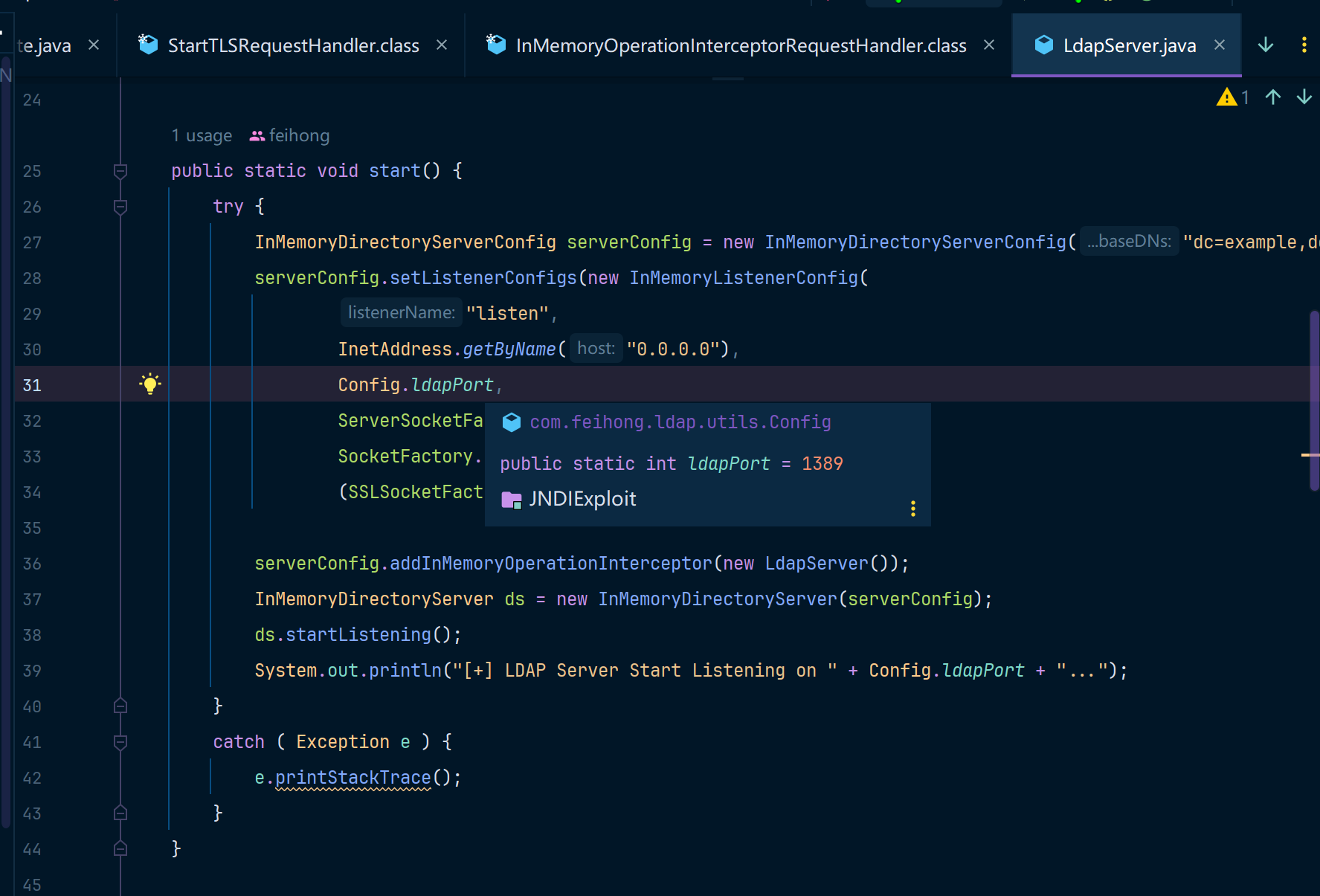The image size is (1320, 896).
Task: Click the JNDIExploit module label in popup
Action: coord(582,499)
